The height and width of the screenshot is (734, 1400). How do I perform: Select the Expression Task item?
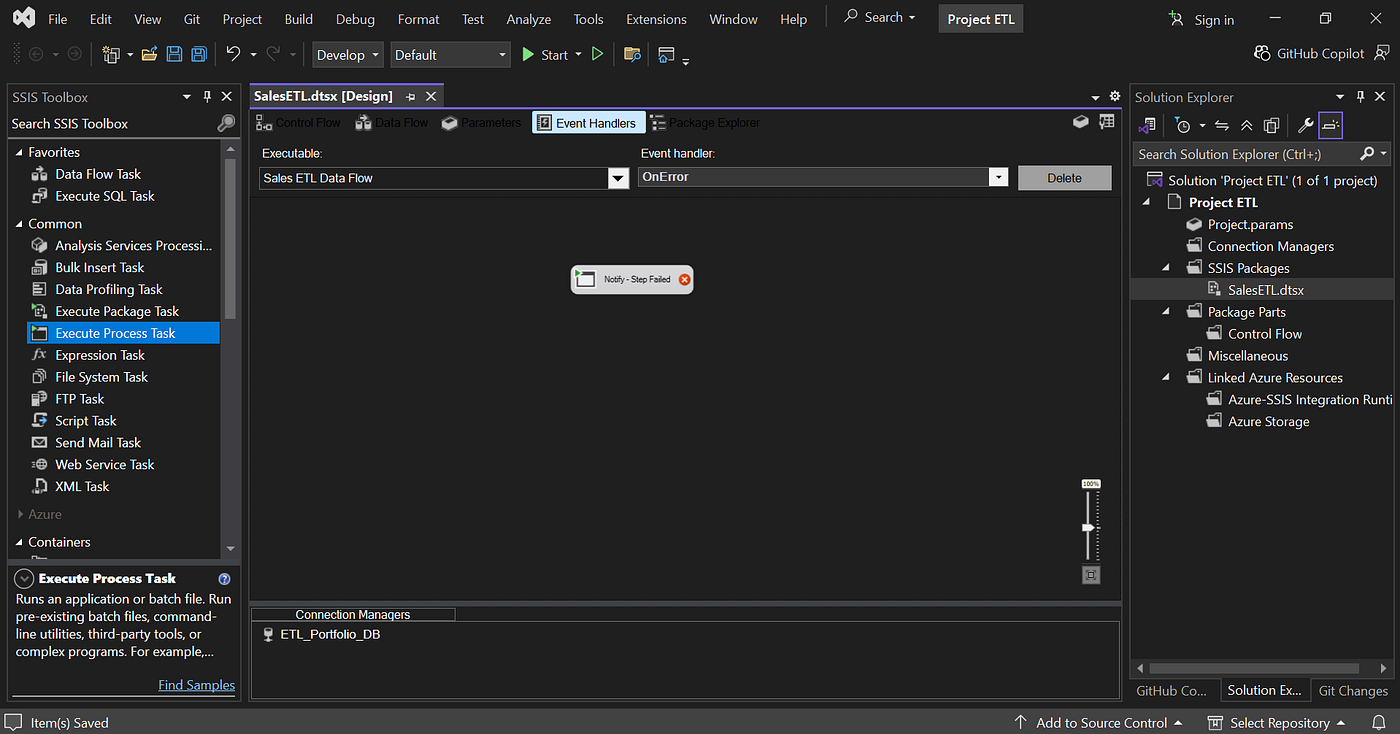tap(100, 356)
